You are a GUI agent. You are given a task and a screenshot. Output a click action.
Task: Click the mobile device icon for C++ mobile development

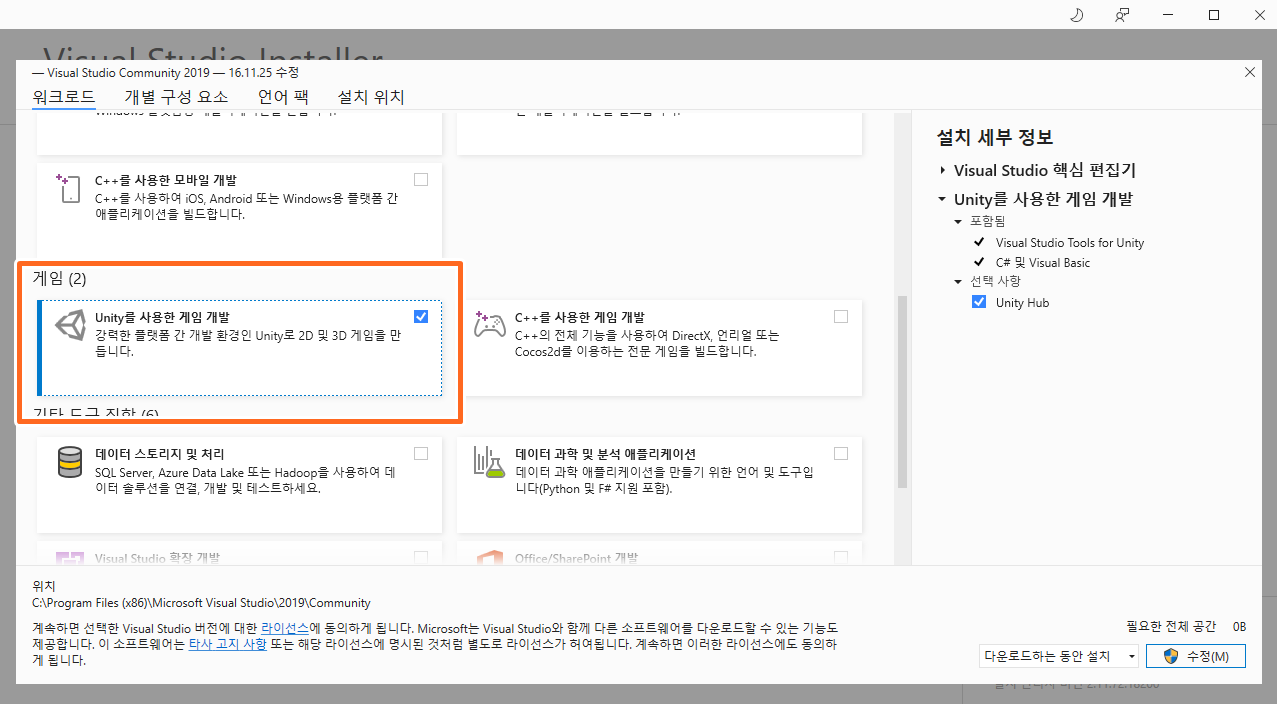69,188
